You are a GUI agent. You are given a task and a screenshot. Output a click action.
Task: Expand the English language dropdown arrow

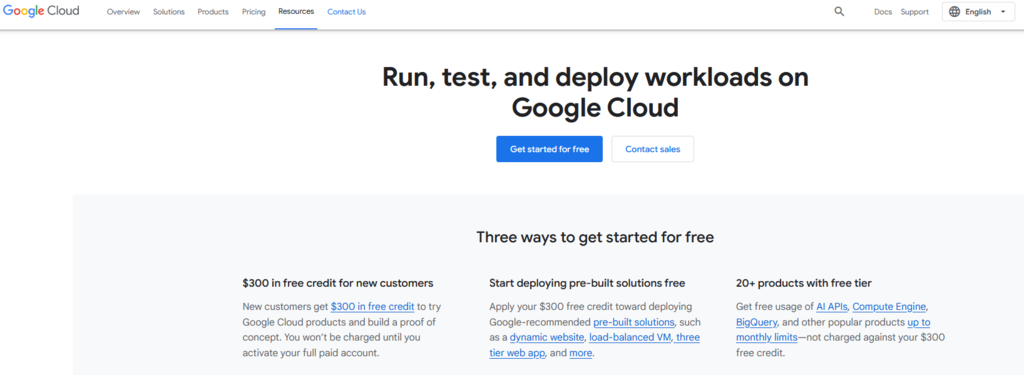click(x=1003, y=12)
